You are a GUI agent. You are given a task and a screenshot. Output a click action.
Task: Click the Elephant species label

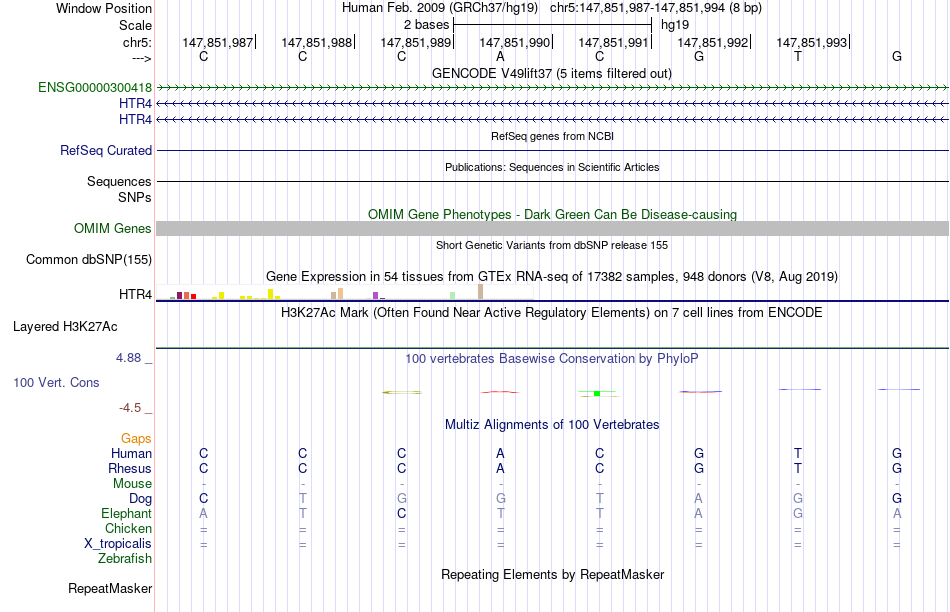126,513
